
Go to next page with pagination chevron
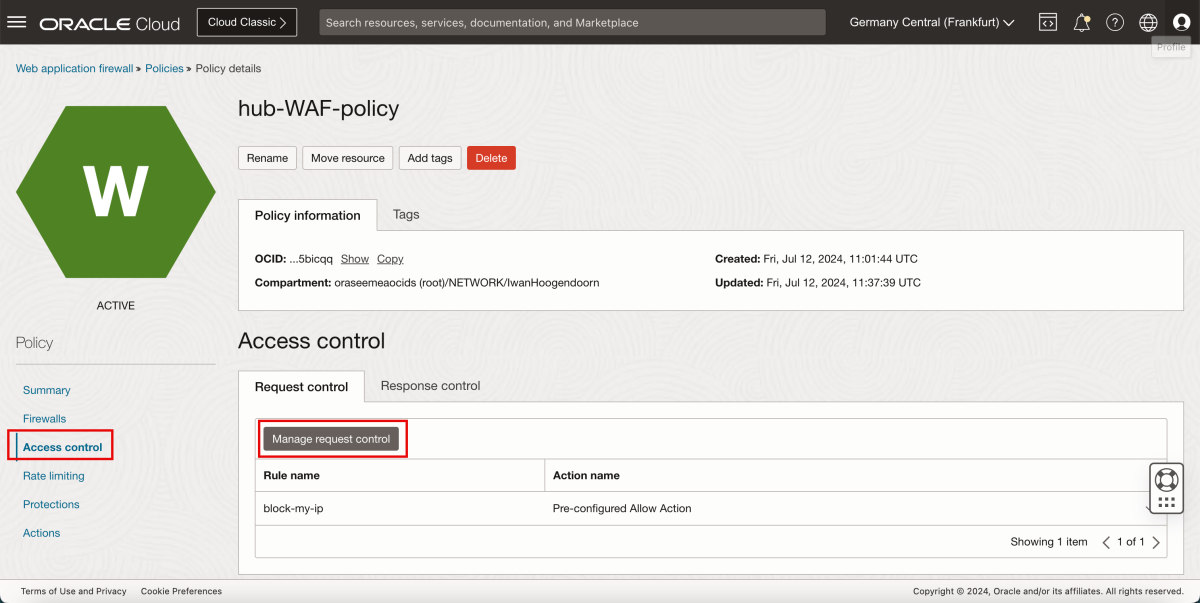click(1155, 541)
